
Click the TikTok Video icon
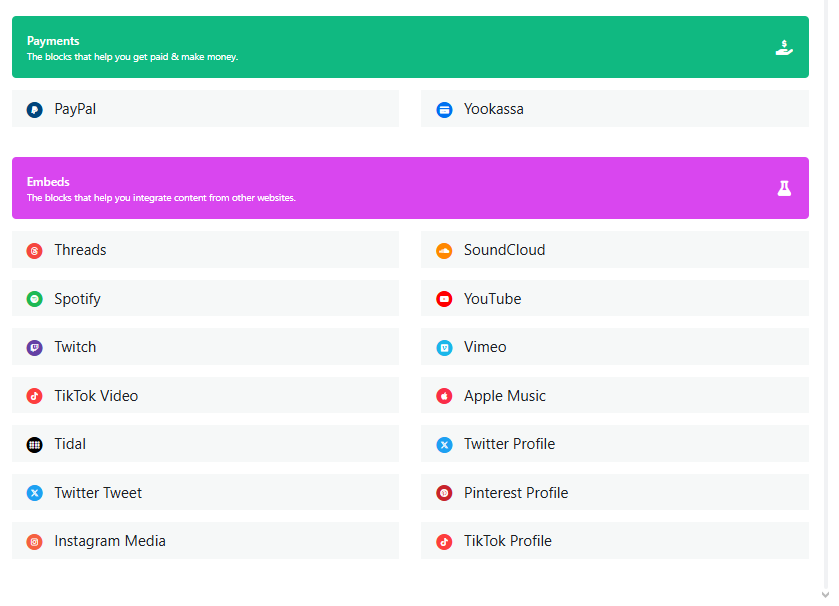(x=35, y=396)
